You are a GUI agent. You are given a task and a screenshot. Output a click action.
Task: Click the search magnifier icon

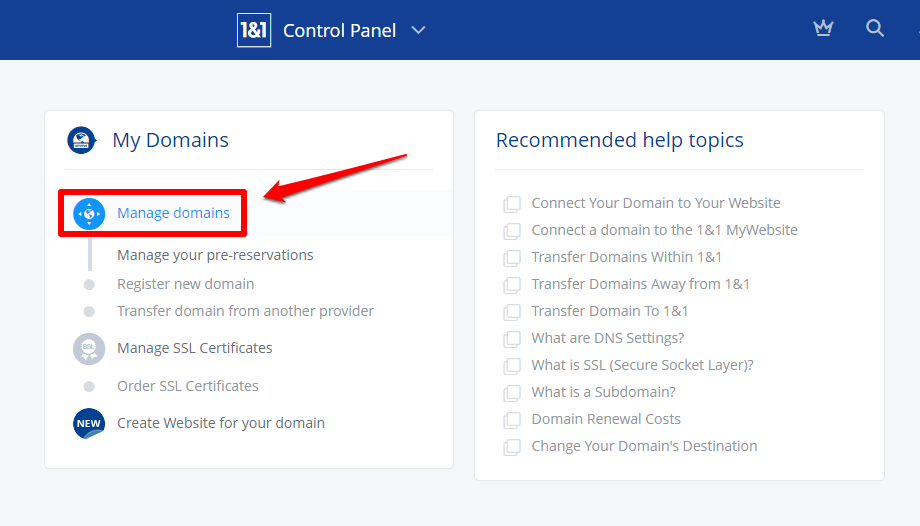click(x=875, y=28)
